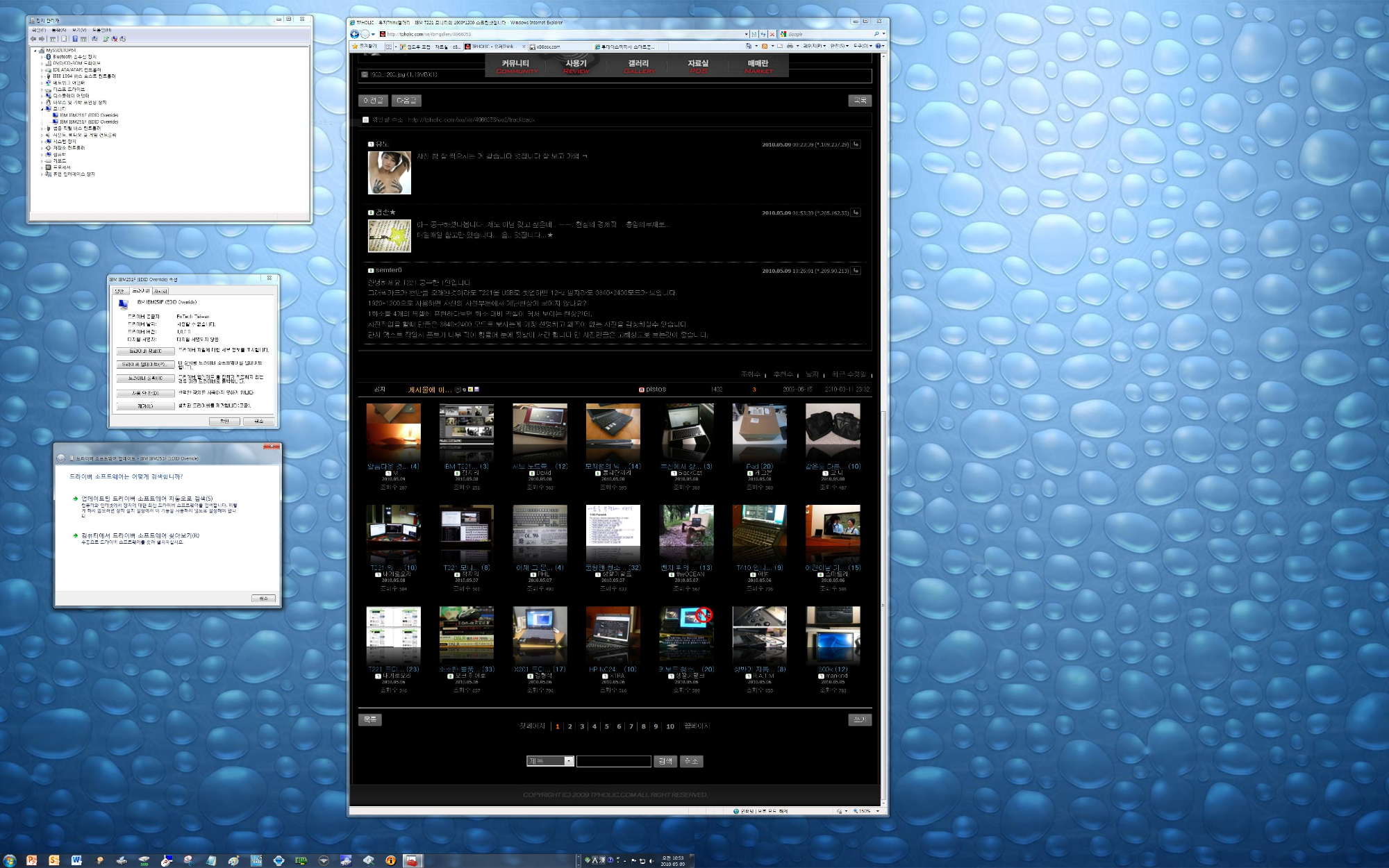The image size is (1389, 868).
Task: Open 보기(V) menu in Device Manager
Action: pos(79,30)
